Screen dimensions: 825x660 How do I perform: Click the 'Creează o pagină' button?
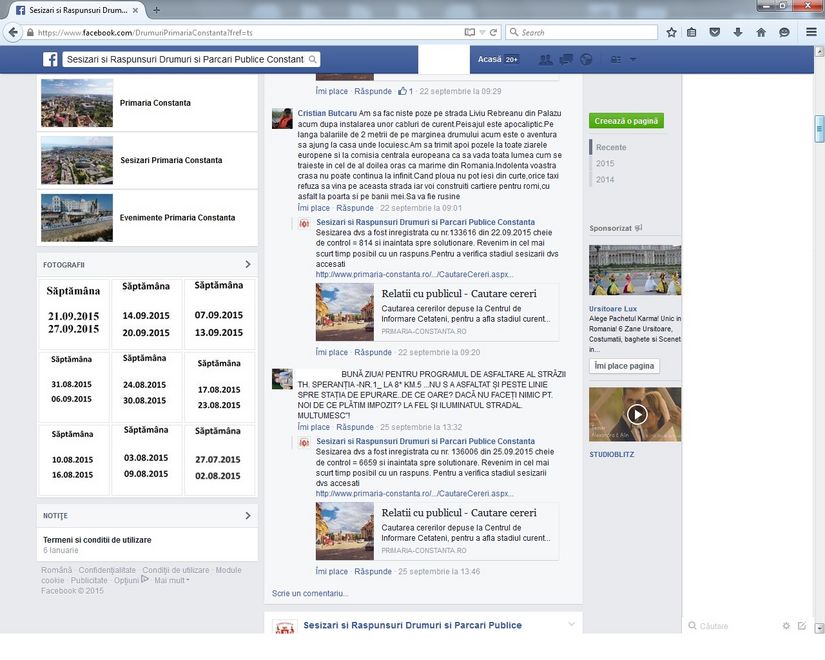coord(627,121)
